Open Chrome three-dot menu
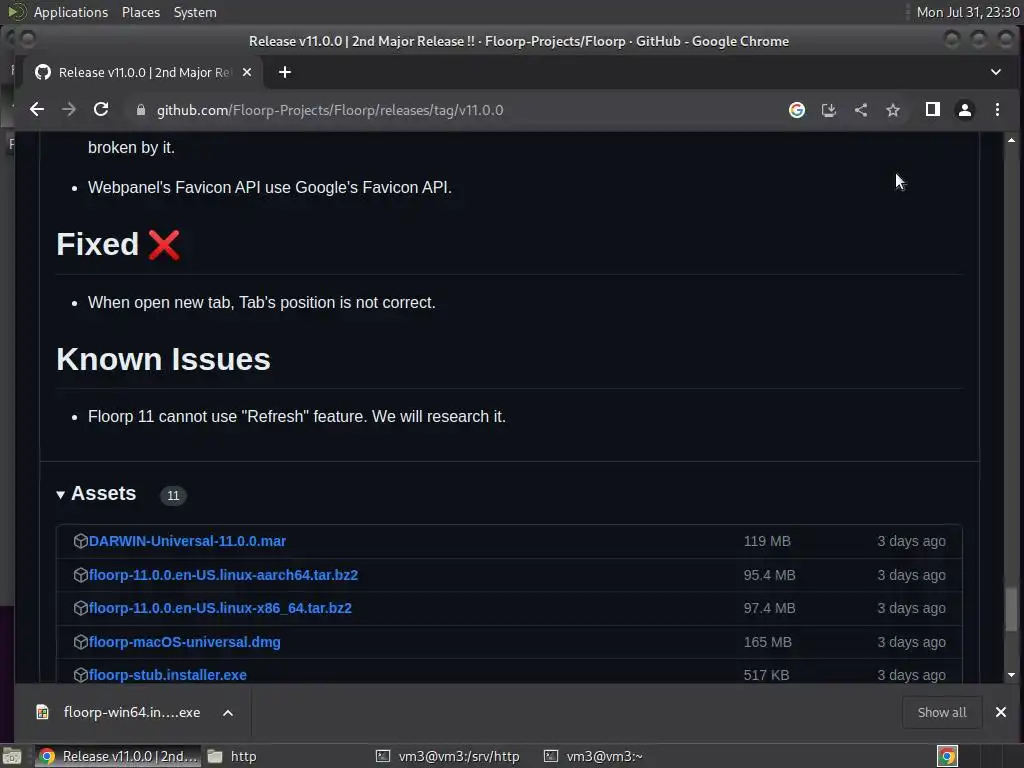The image size is (1024, 768). [997, 110]
